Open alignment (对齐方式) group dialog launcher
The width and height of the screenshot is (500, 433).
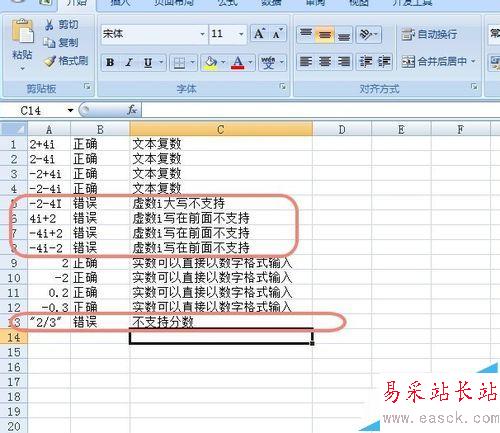pyautogui.click(x=474, y=87)
